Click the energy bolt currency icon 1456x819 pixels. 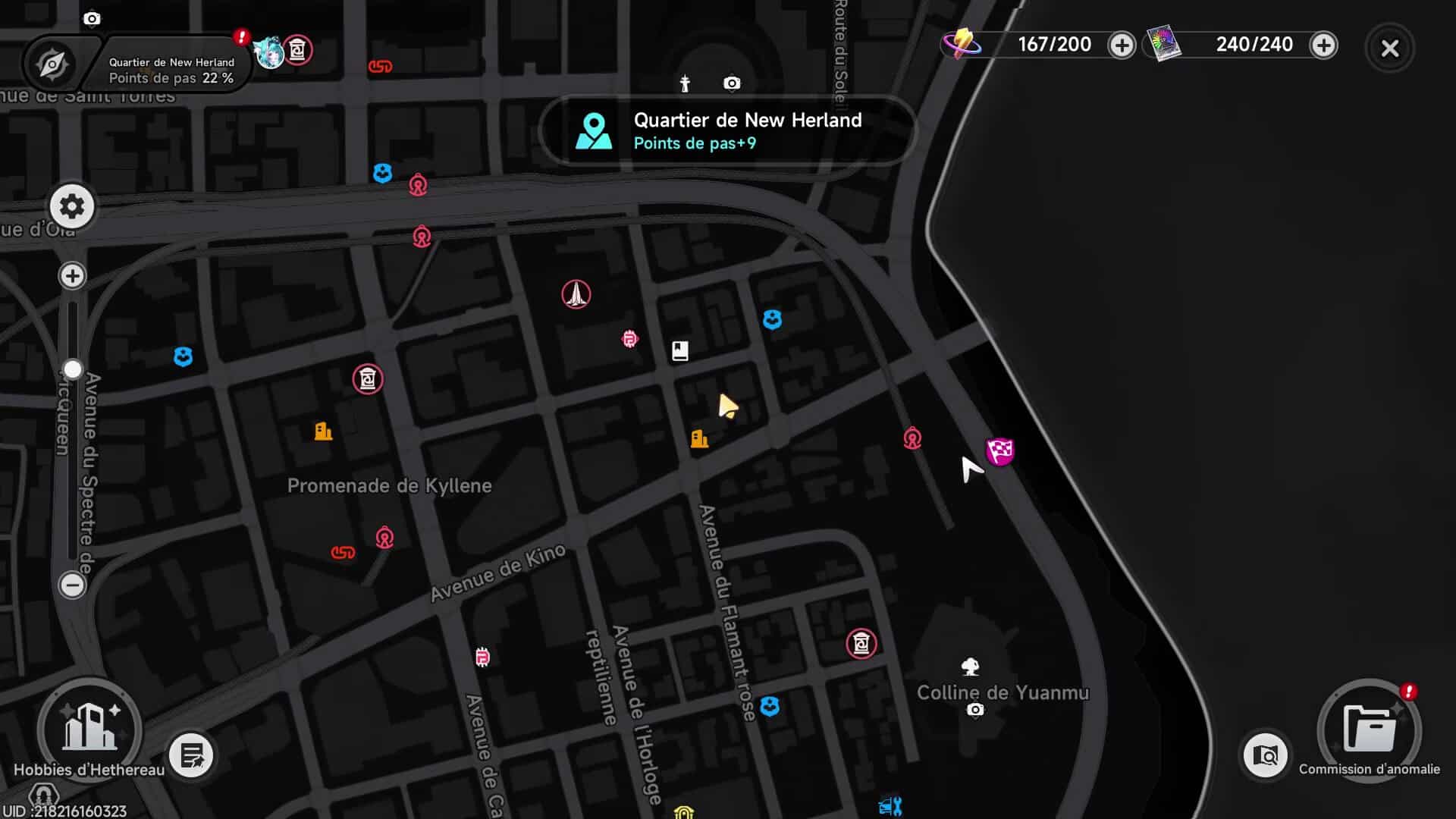pyautogui.click(x=962, y=43)
